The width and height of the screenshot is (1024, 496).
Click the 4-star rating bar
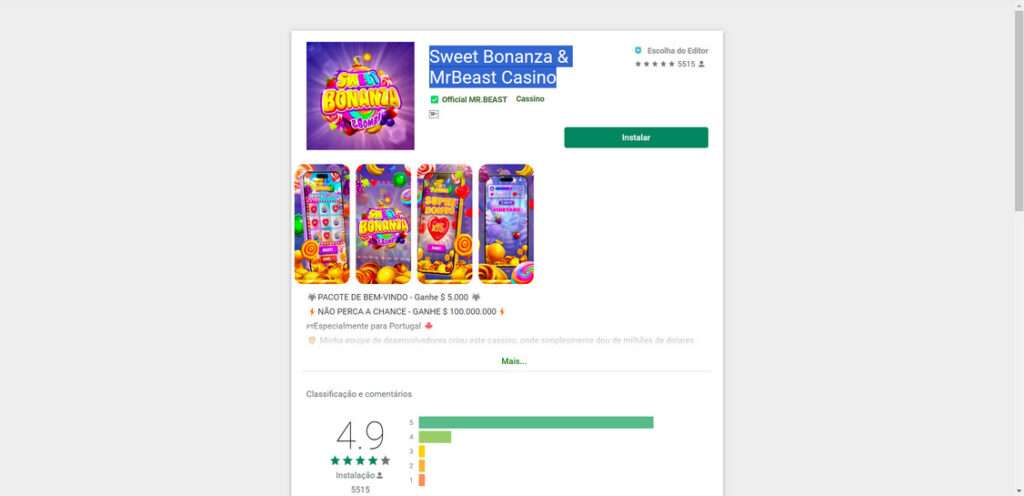click(x=435, y=437)
